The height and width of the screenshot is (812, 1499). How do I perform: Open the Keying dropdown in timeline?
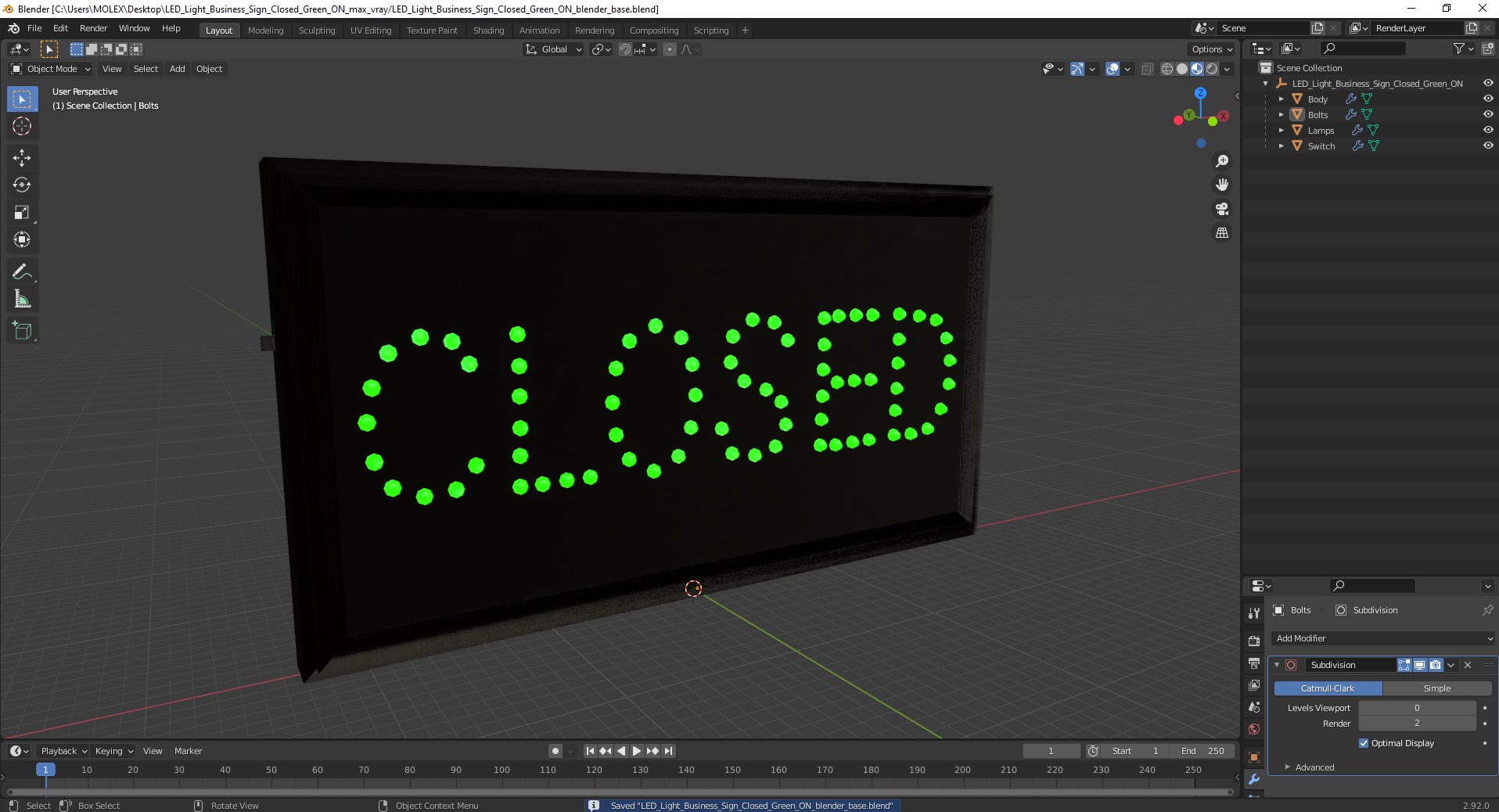pos(114,751)
